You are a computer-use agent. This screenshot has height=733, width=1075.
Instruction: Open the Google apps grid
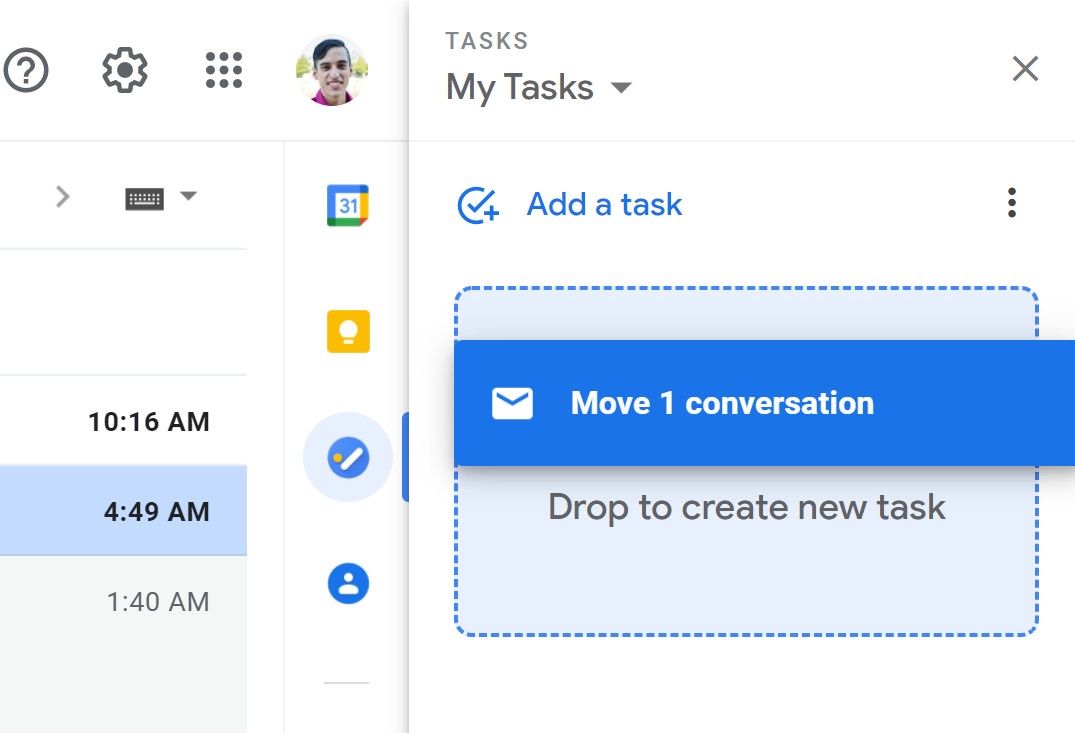pyautogui.click(x=223, y=70)
